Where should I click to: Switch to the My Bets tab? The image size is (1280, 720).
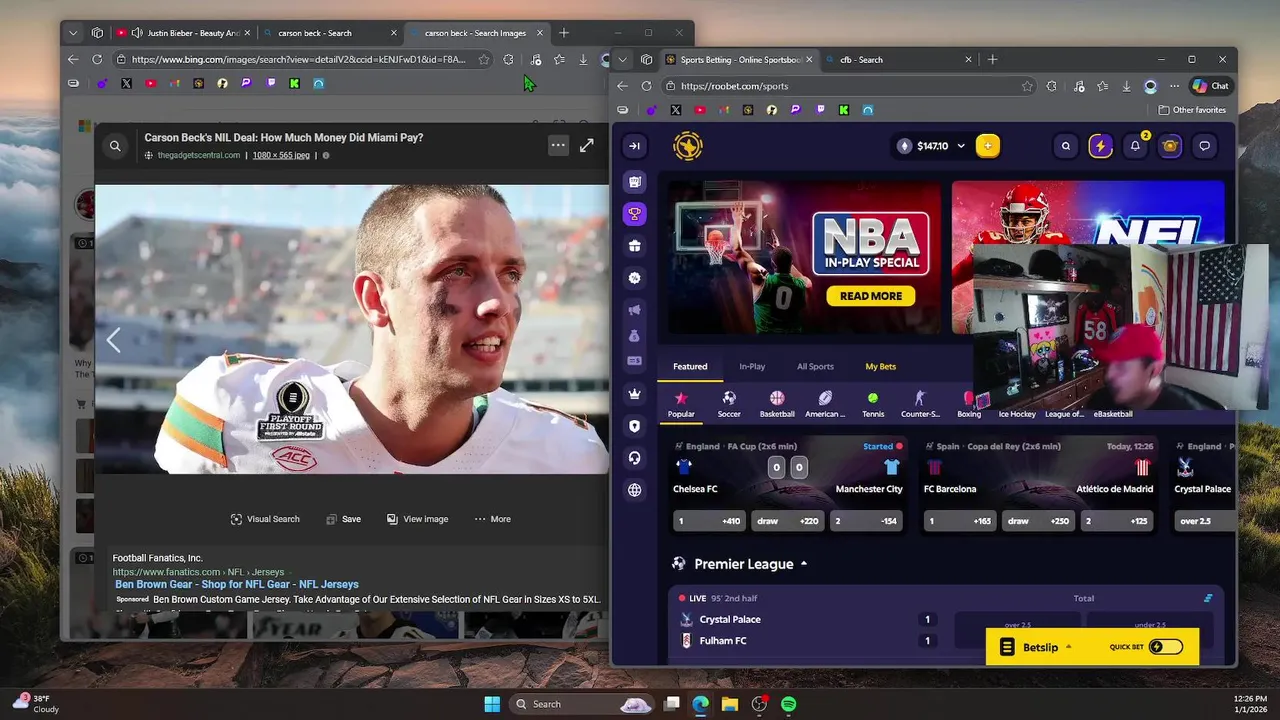(x=881, y=366)
